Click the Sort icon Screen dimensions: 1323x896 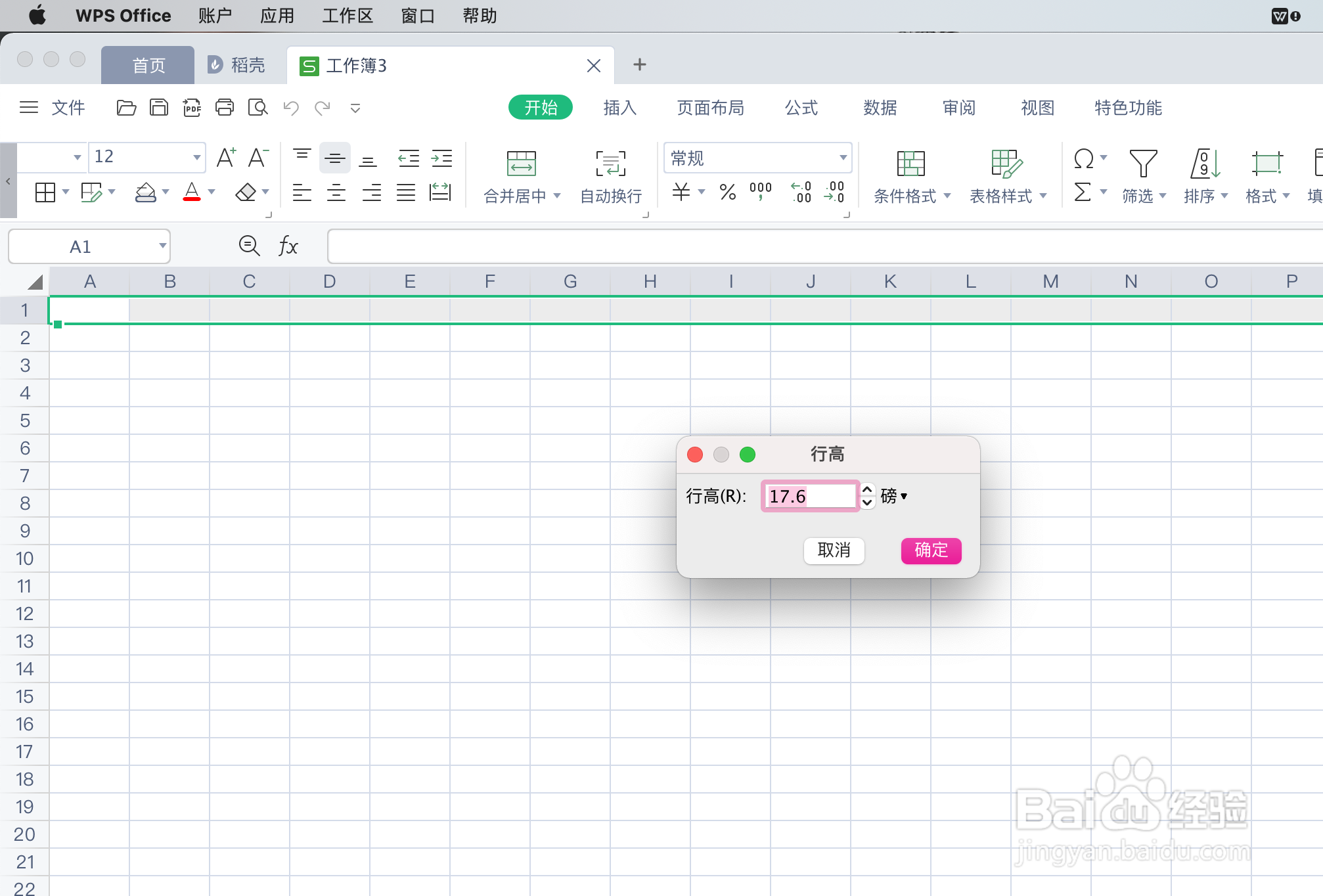[1205, 164]
